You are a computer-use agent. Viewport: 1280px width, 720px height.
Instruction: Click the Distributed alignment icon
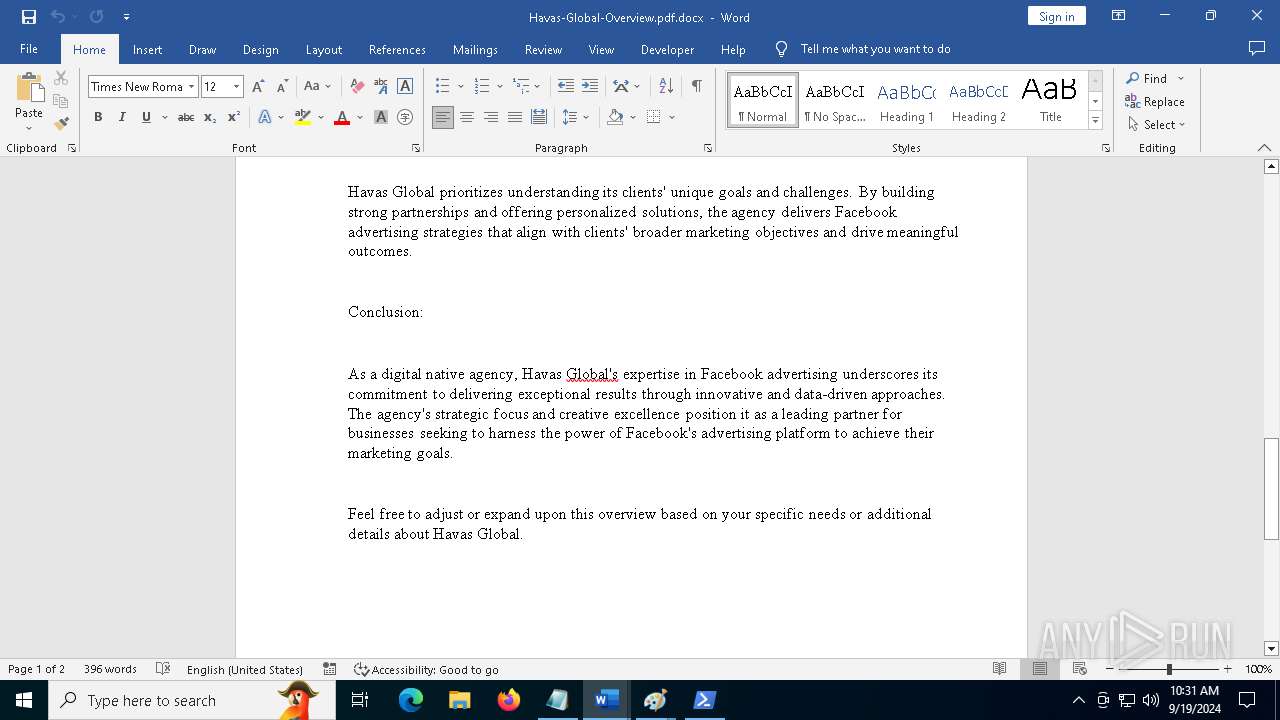539,118
